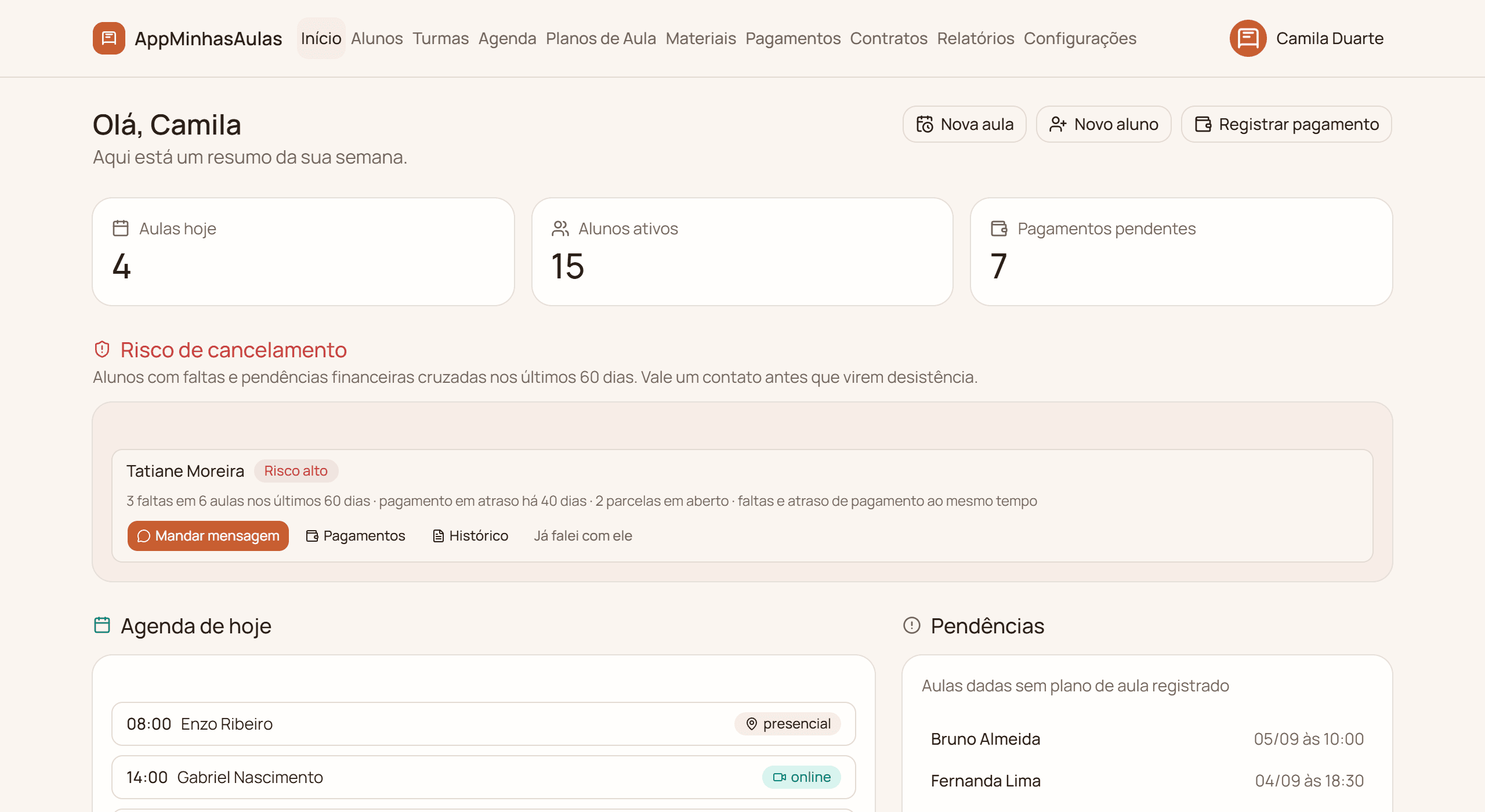Mark Tatiane with Já falei com ele
1485x812 pixels.
coord(583,536)
